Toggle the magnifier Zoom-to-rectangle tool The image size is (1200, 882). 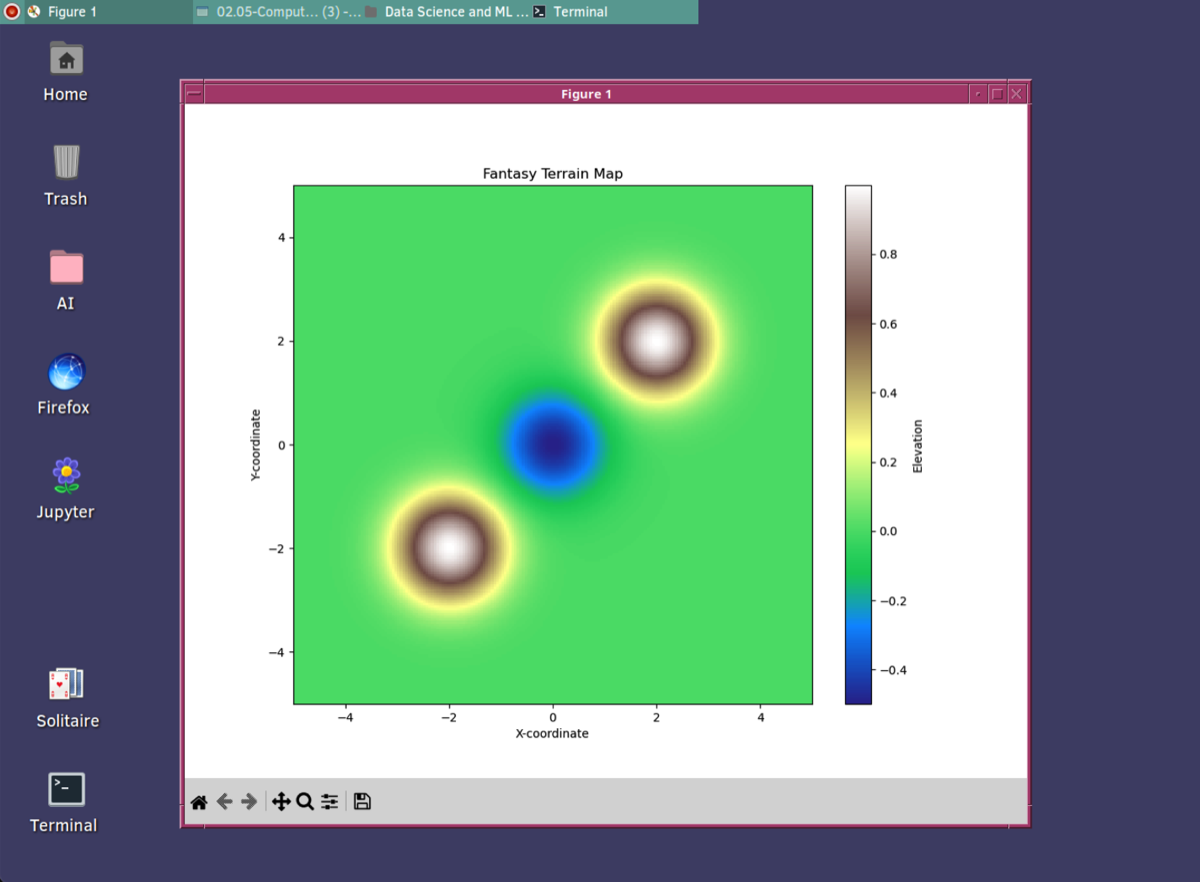point(305,802)
